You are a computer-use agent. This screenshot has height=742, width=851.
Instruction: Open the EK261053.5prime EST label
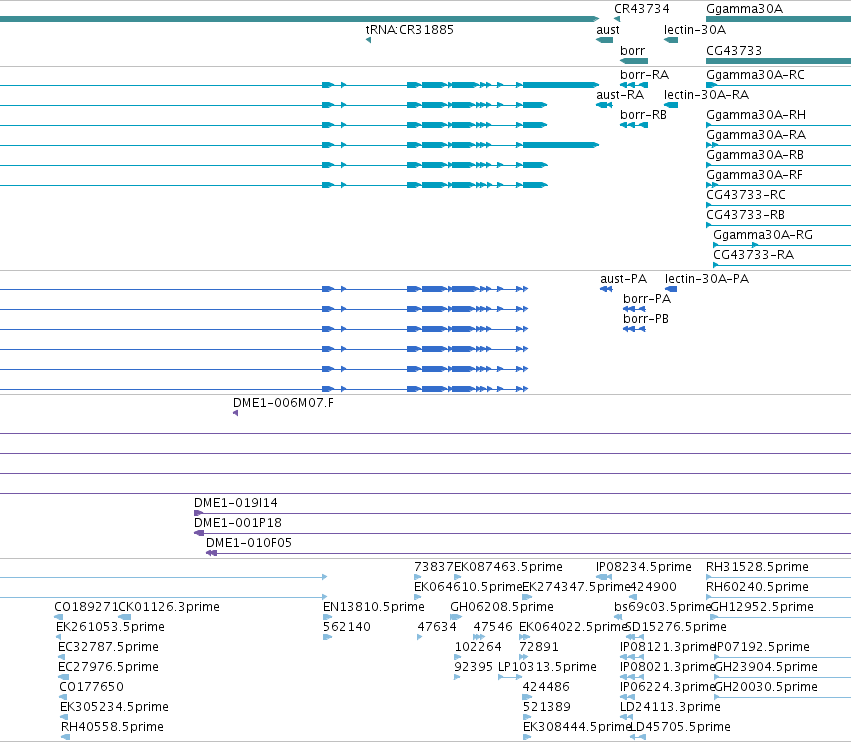[110, 627]
